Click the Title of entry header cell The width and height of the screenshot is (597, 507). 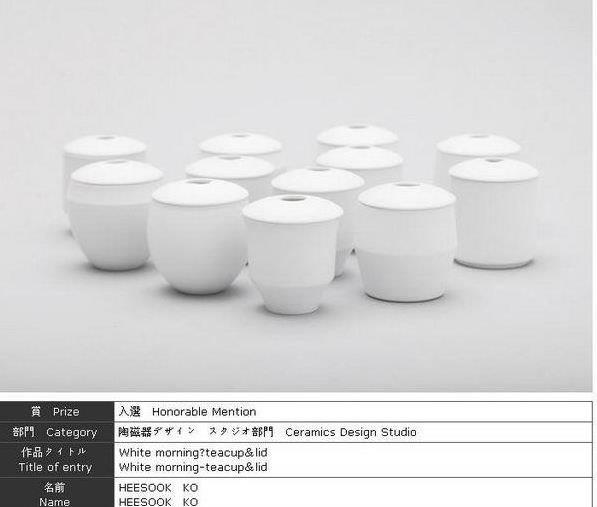click(x=57, y=460)
